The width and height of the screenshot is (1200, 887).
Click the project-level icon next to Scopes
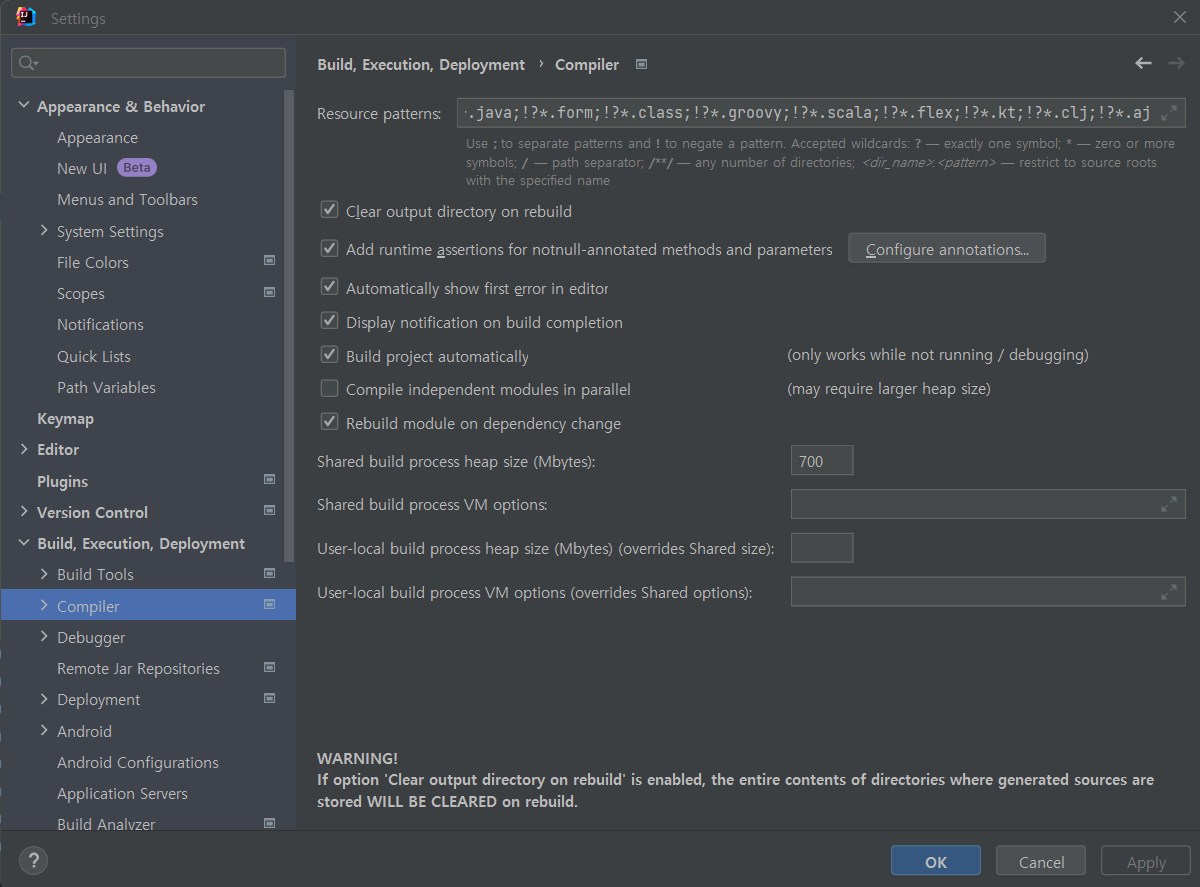(x=269, y=292)
